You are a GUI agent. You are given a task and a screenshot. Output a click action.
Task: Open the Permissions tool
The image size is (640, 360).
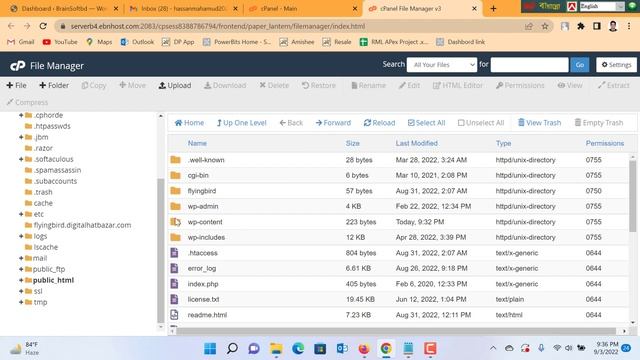point(520,85)
